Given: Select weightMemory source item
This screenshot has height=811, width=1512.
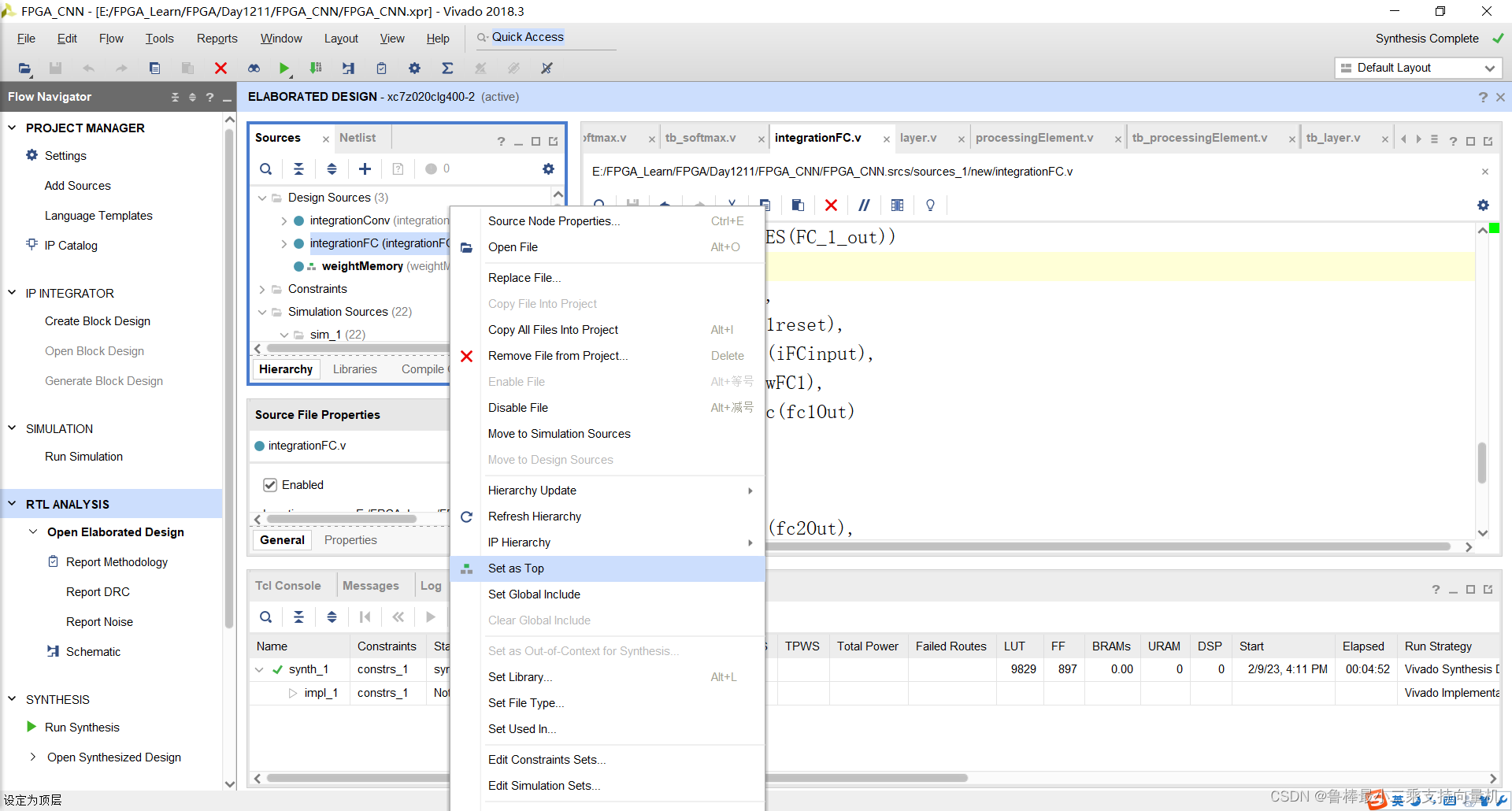Looking at the screenshot, I should click(362, 266).
